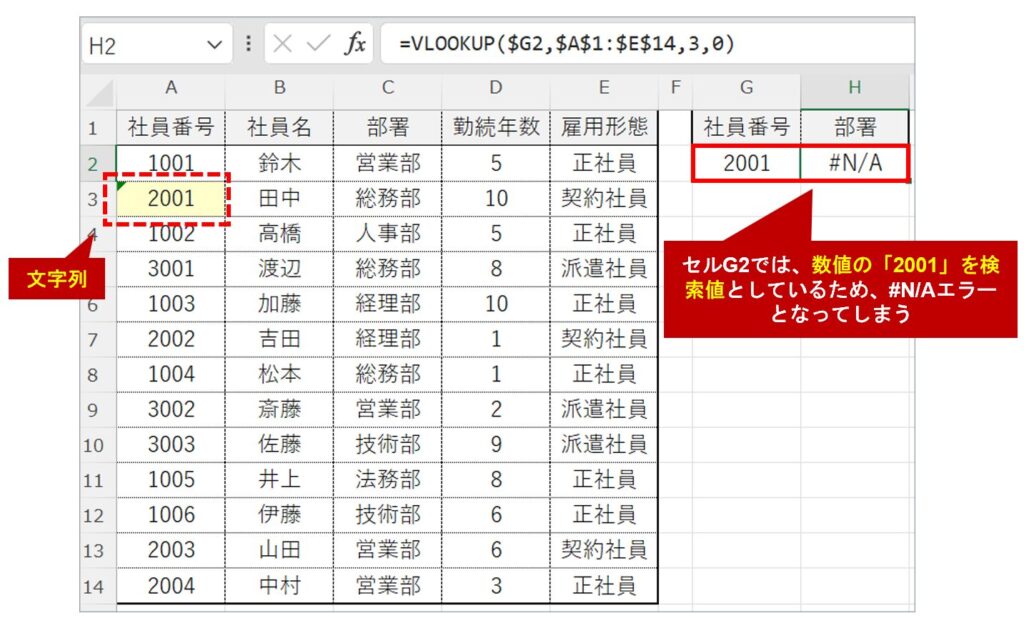1024x618 pixels.
Task: Click the 雇用形態 header cell
Action: click(x=603, y=127)
